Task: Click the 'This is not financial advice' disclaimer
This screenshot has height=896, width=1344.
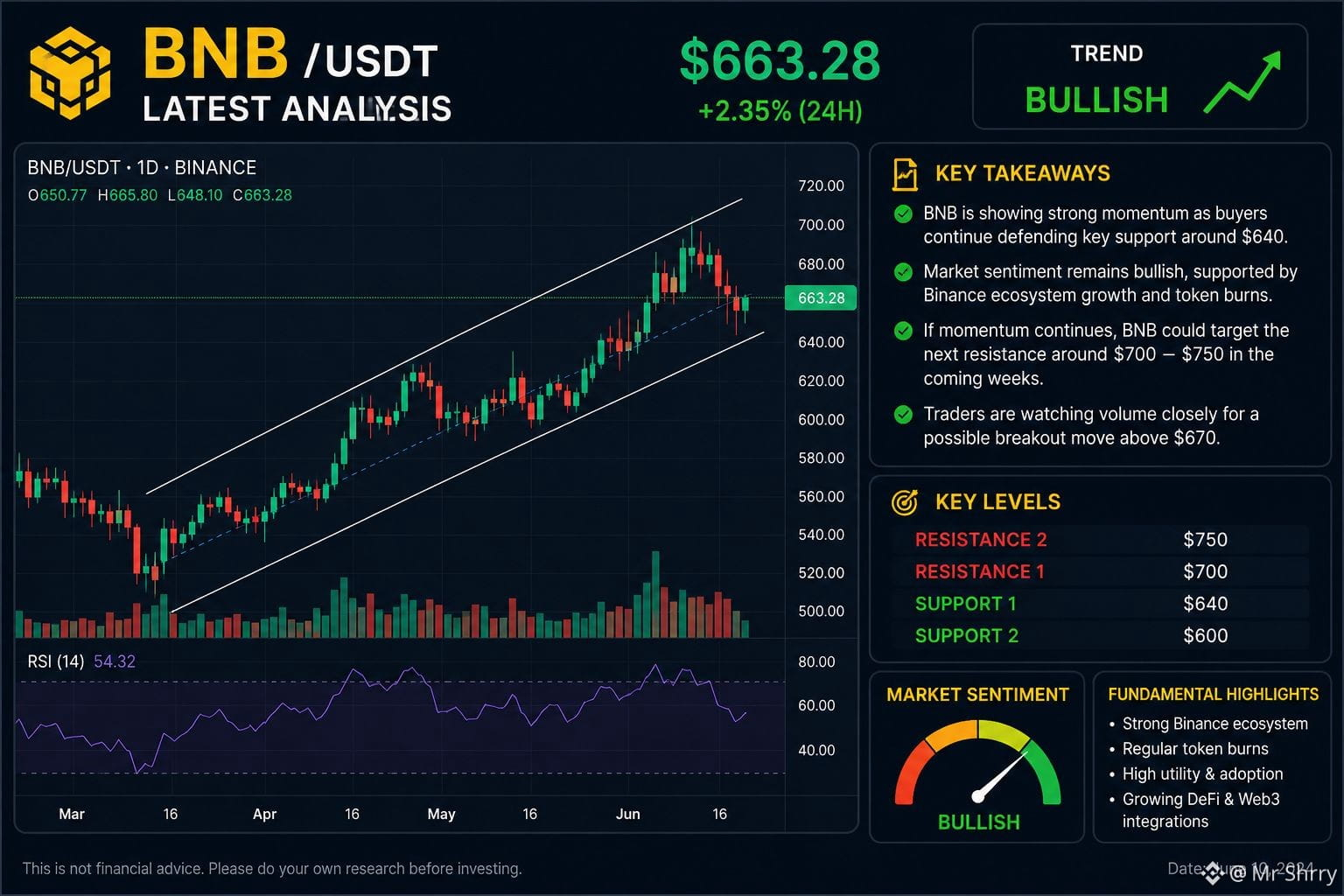Action: tap(272, 869)
